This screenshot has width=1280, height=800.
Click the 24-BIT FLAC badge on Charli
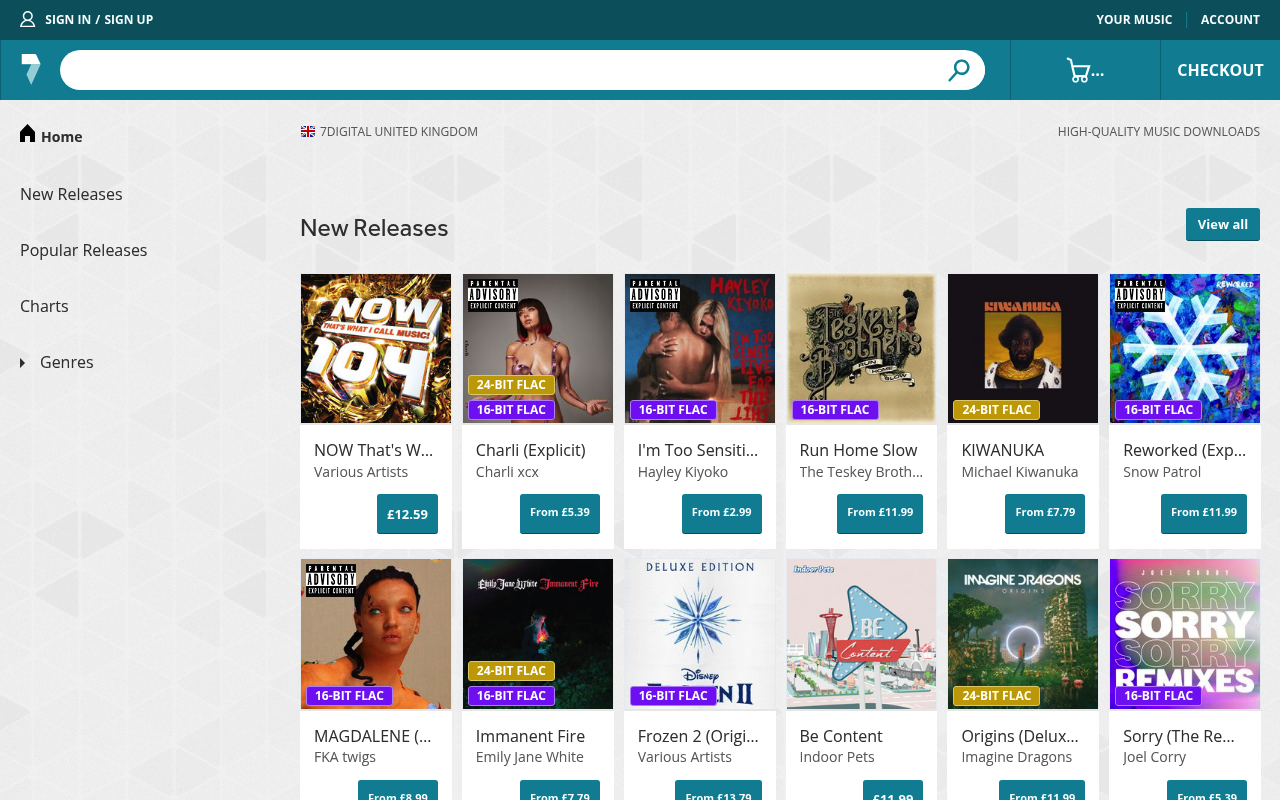pos(511,385)
